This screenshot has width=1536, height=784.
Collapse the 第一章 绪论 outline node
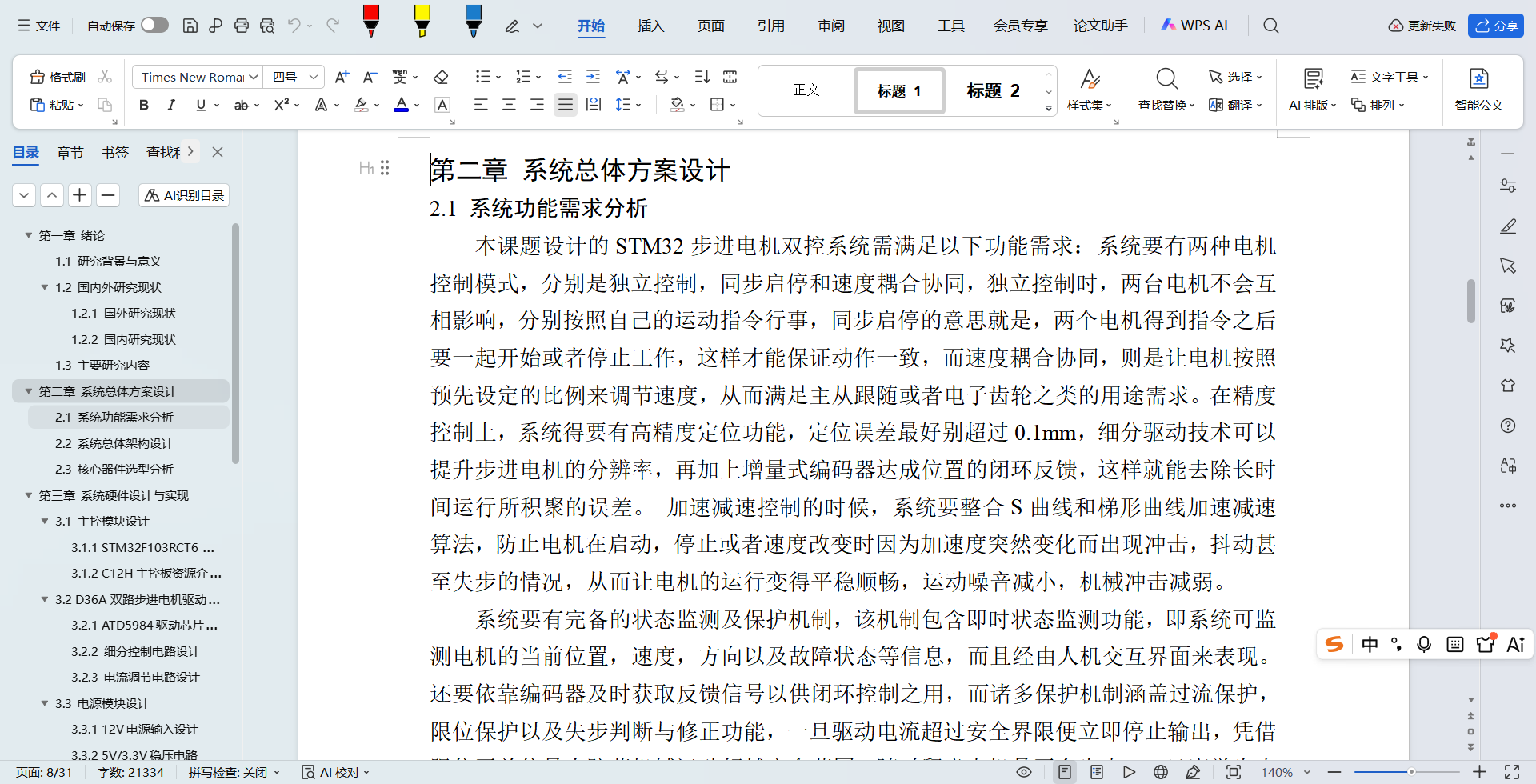(29, 235)
